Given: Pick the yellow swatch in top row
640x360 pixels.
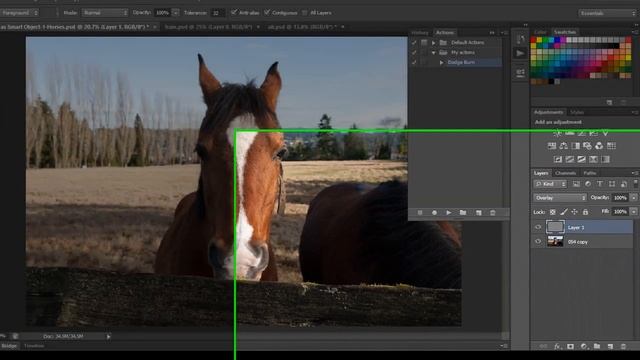Looking at the screenshot, I should tap(539, 40).
